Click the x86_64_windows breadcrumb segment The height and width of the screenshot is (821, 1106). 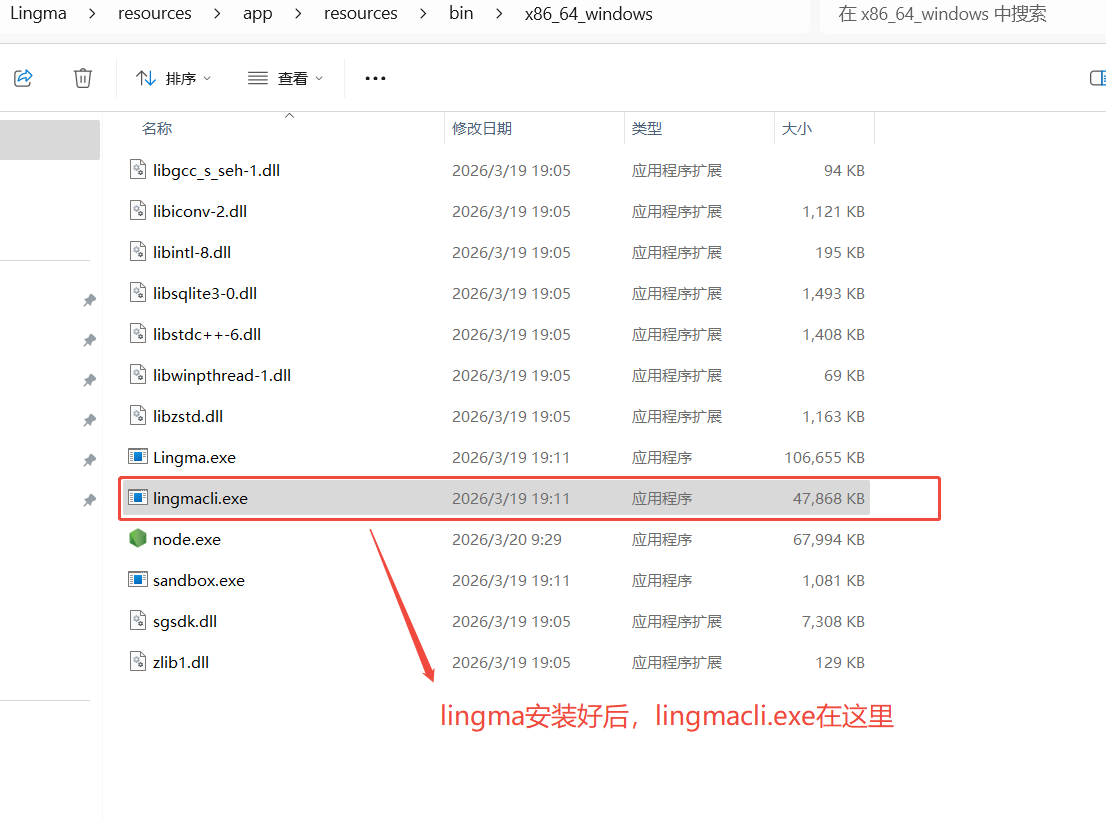click(588, 14)
